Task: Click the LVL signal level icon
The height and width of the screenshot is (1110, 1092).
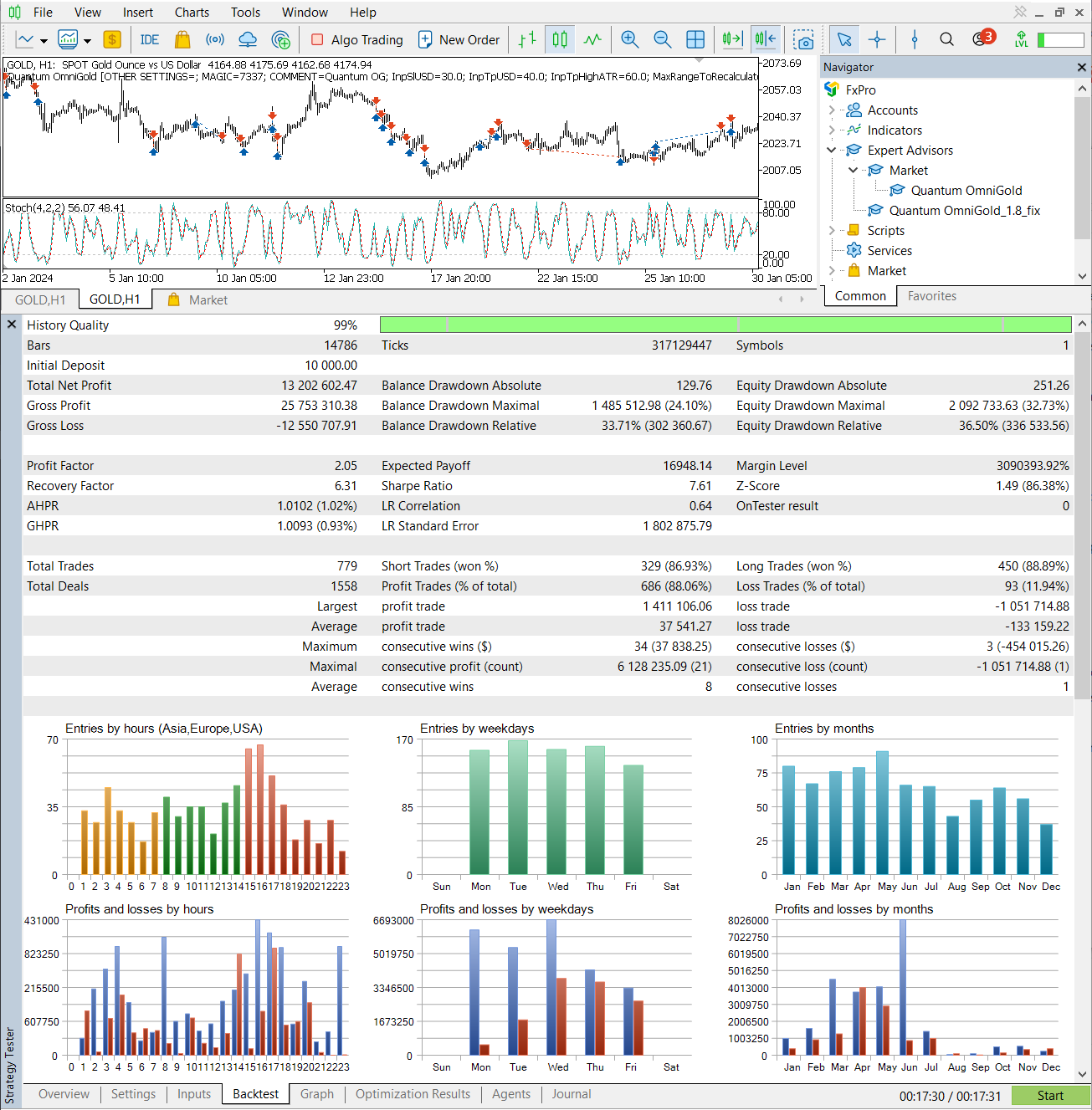Action: click(x=1021, y=39)
